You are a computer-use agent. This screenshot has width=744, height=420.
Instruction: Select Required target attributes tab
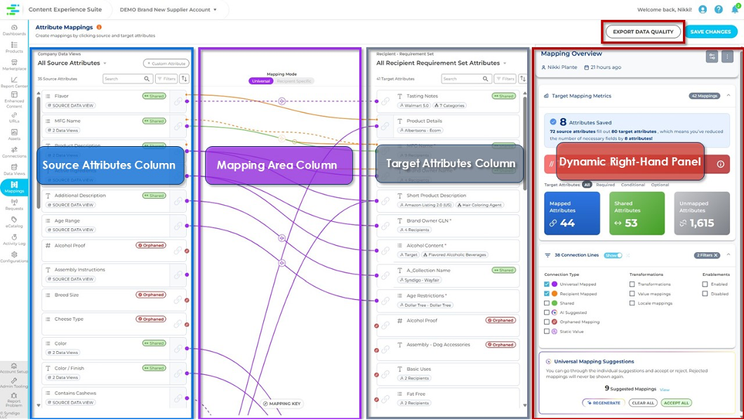(605, 185)
